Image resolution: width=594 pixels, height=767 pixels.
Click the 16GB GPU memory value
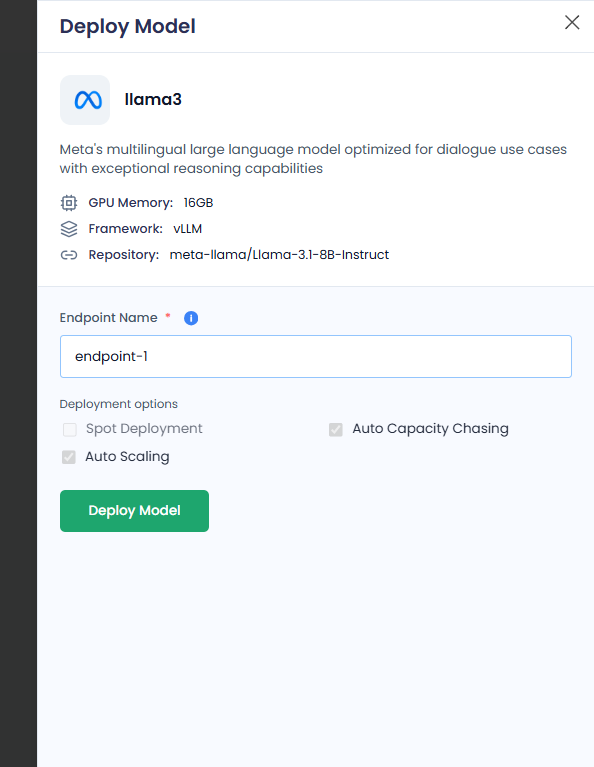click(198, 203)
